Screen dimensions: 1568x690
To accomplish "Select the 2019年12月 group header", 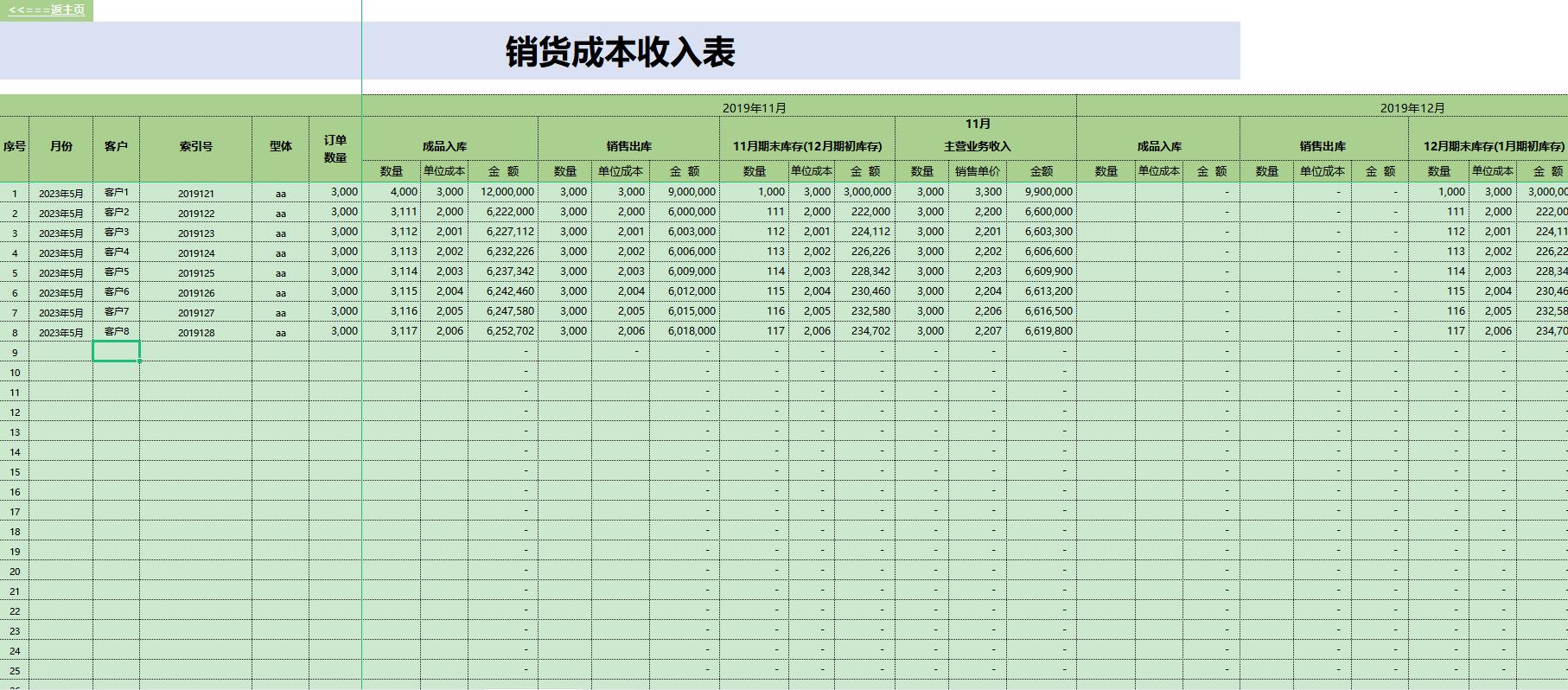I will 1412,108.
